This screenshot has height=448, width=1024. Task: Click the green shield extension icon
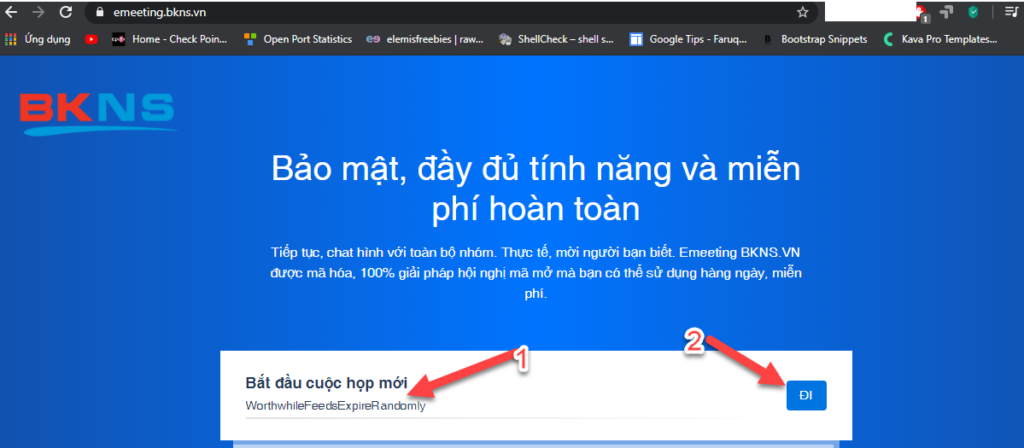click(x=972, y=13)
